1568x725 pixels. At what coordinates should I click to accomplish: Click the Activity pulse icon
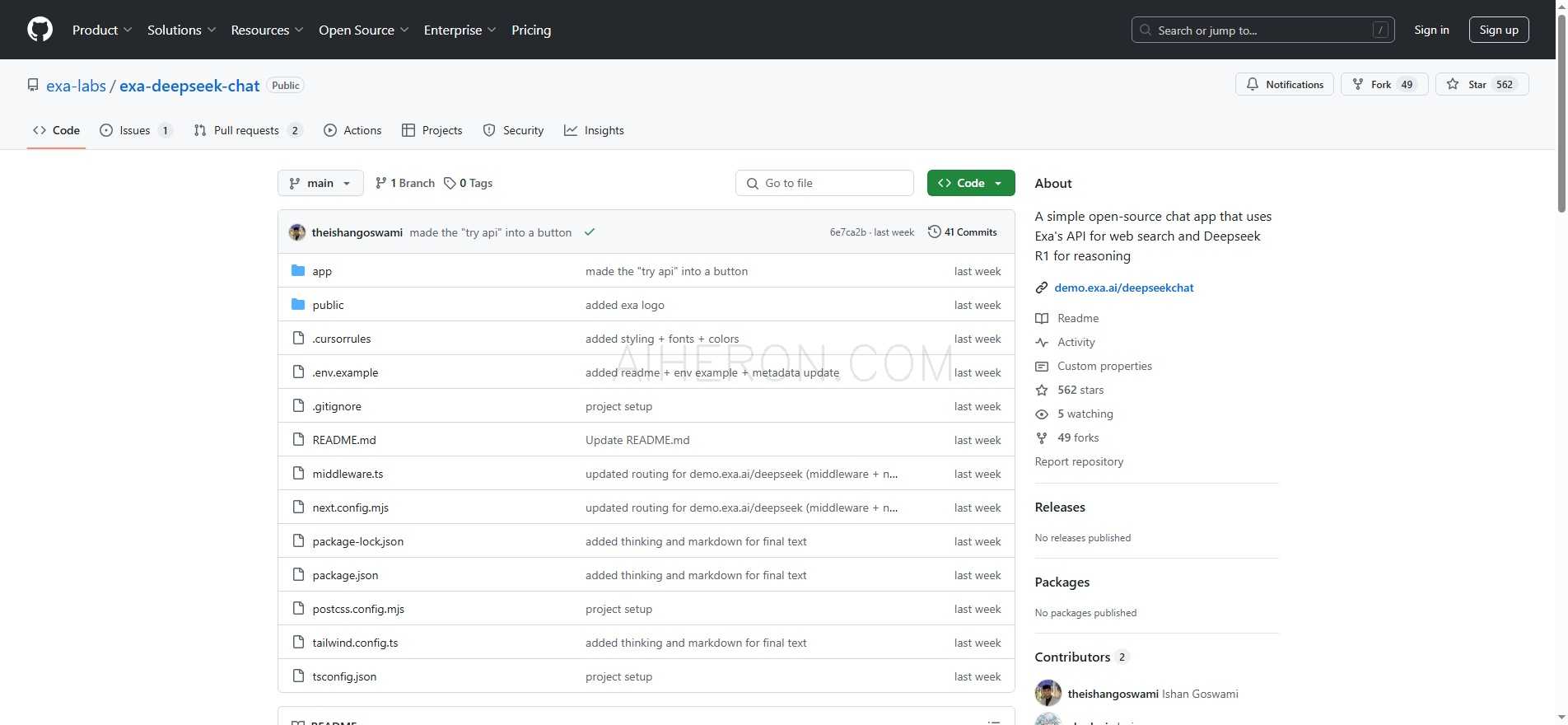click(x=1042, y=342)
